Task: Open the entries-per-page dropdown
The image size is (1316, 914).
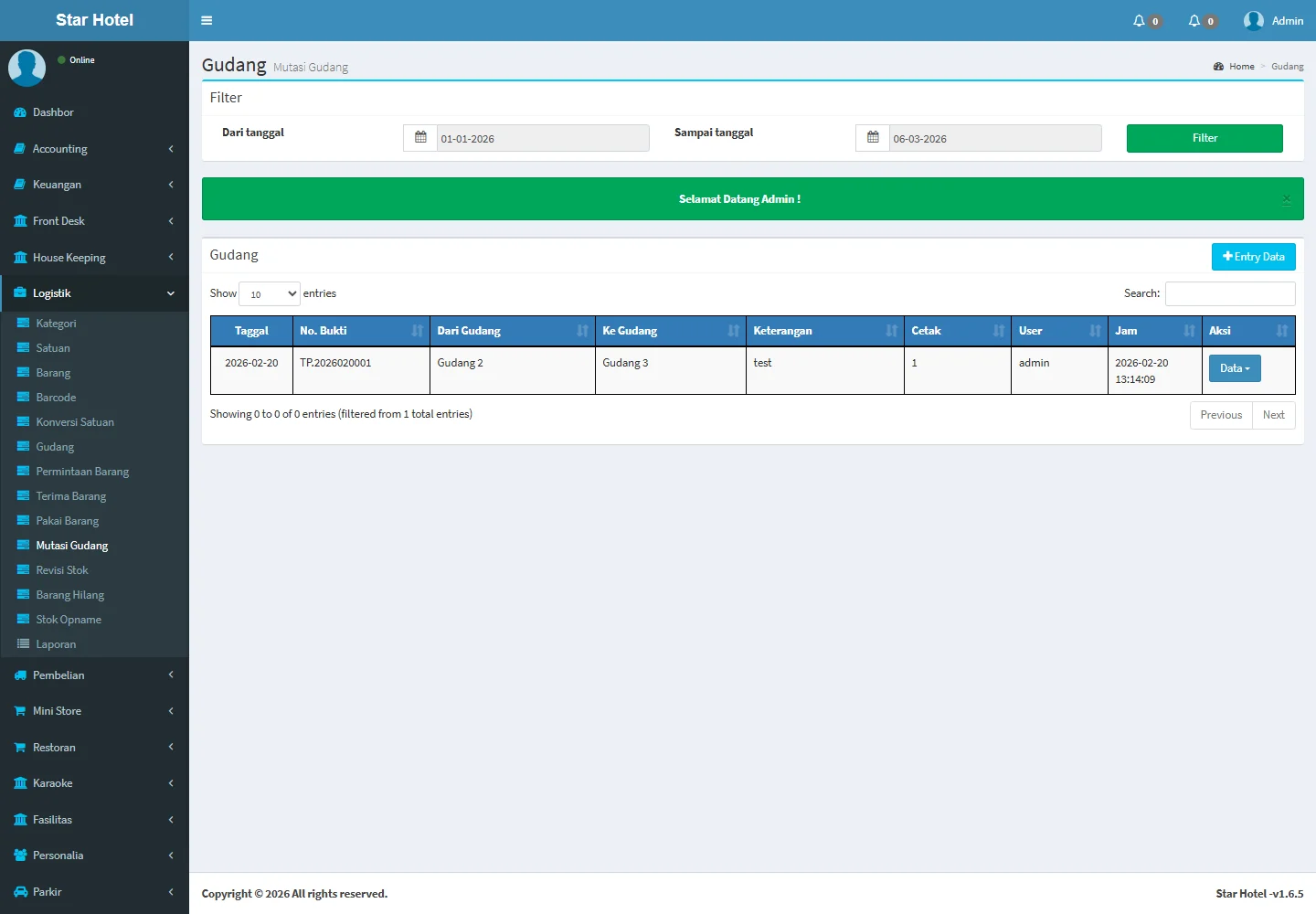Action: (270, 294)
